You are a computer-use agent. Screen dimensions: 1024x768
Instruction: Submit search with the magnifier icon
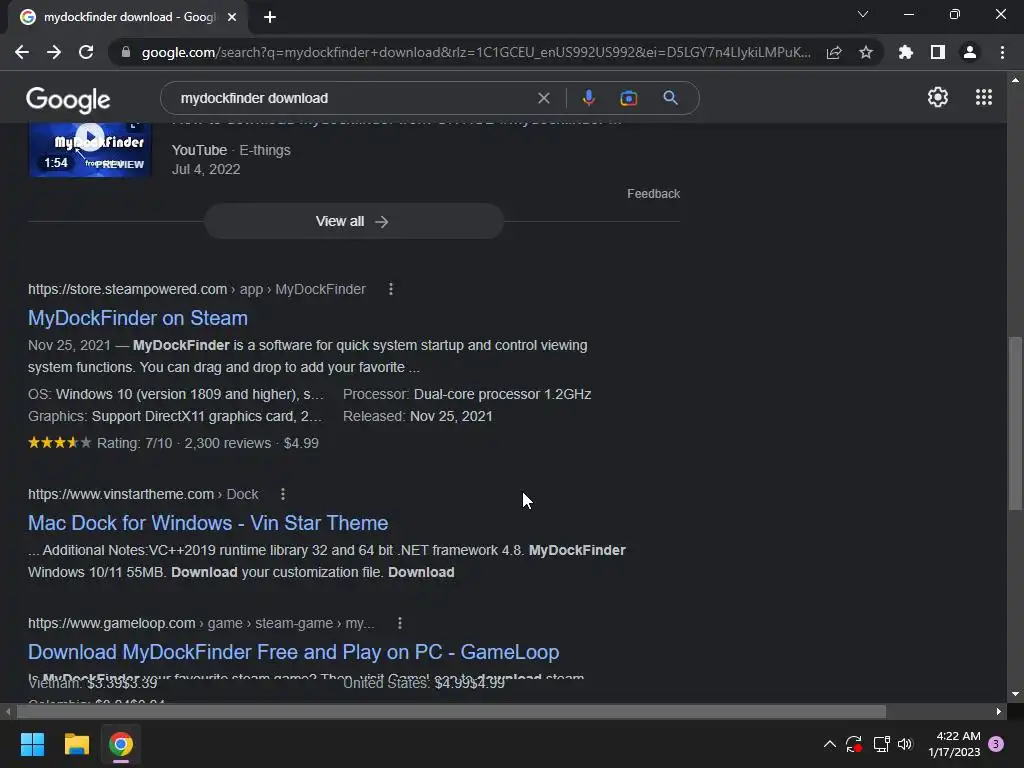pos(670,98)
